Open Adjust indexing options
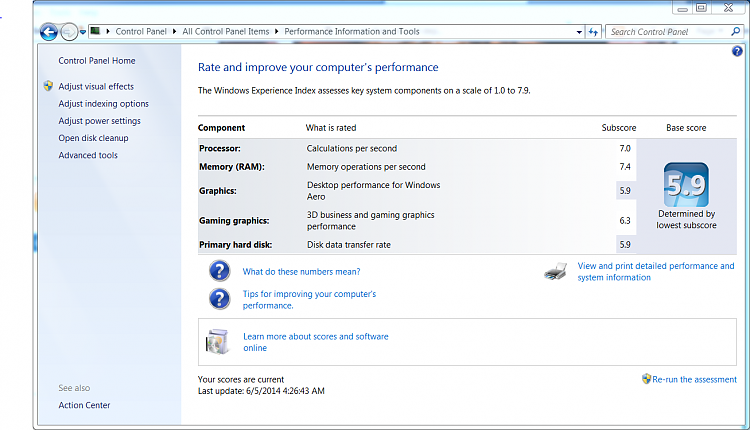 [103, 104]
